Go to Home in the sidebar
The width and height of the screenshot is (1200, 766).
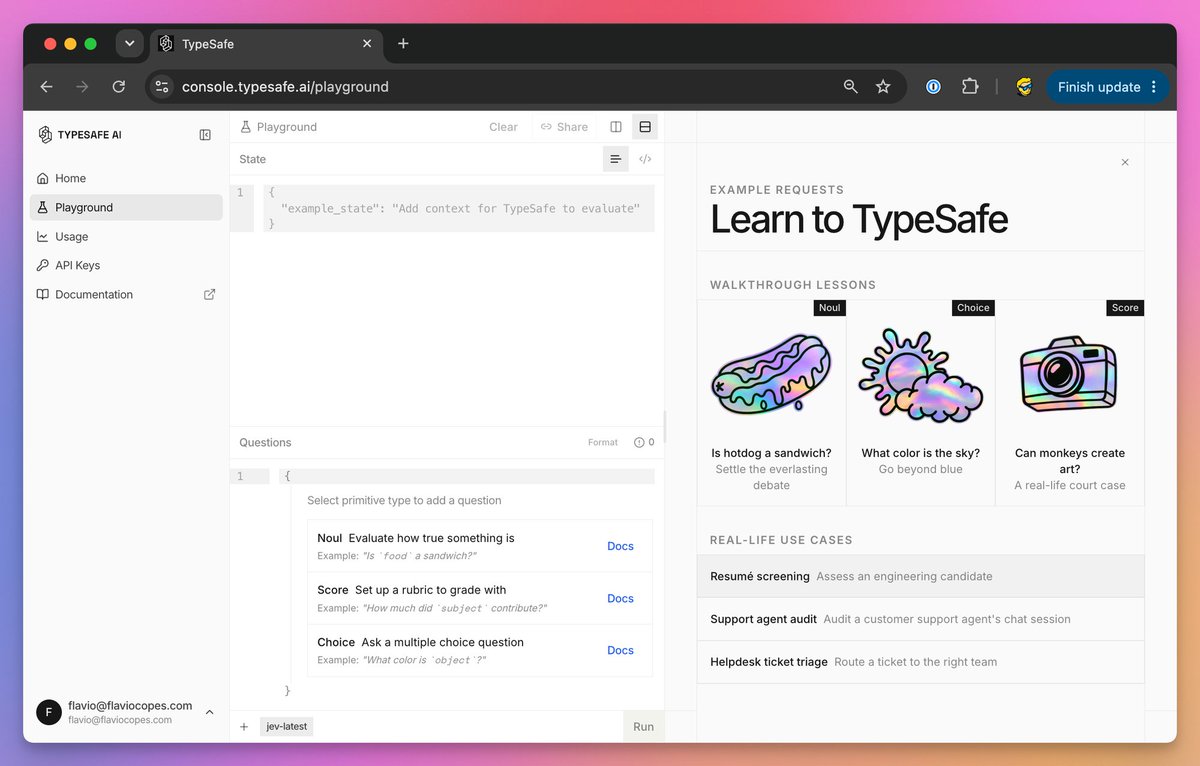(x=126, y=178)
